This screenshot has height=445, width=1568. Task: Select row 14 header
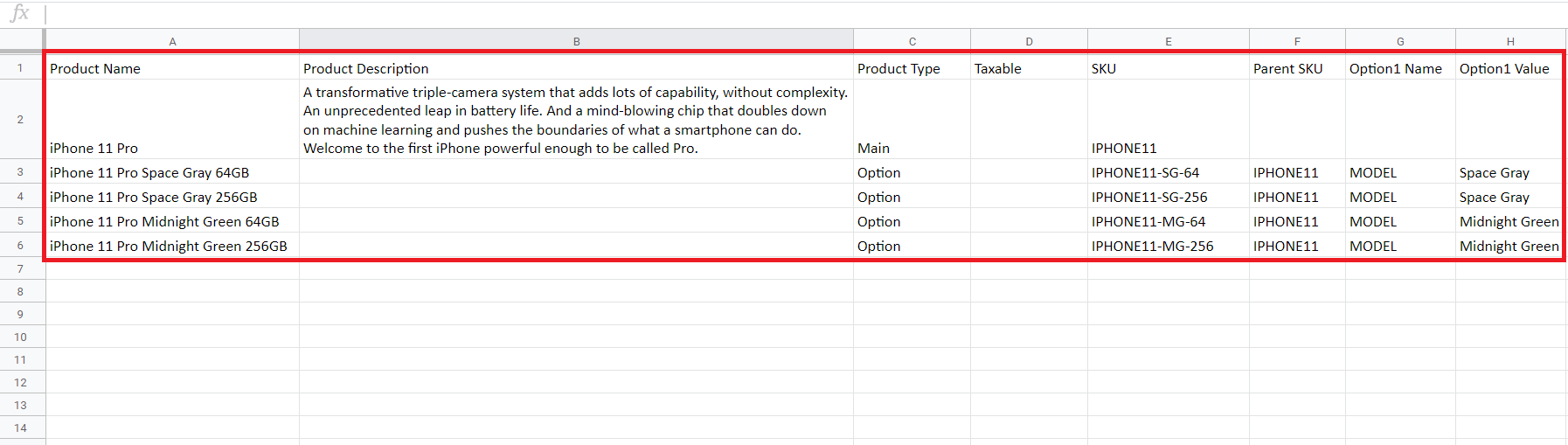[21, 428]
